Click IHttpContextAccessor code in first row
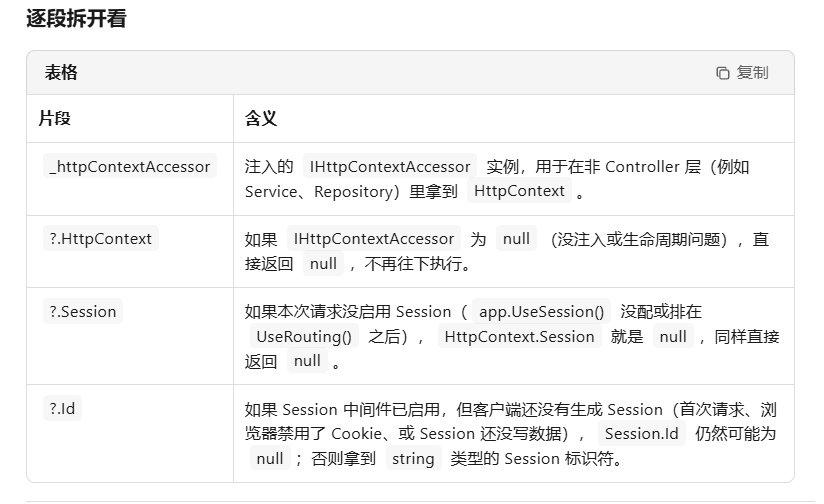 click(390, 166)
